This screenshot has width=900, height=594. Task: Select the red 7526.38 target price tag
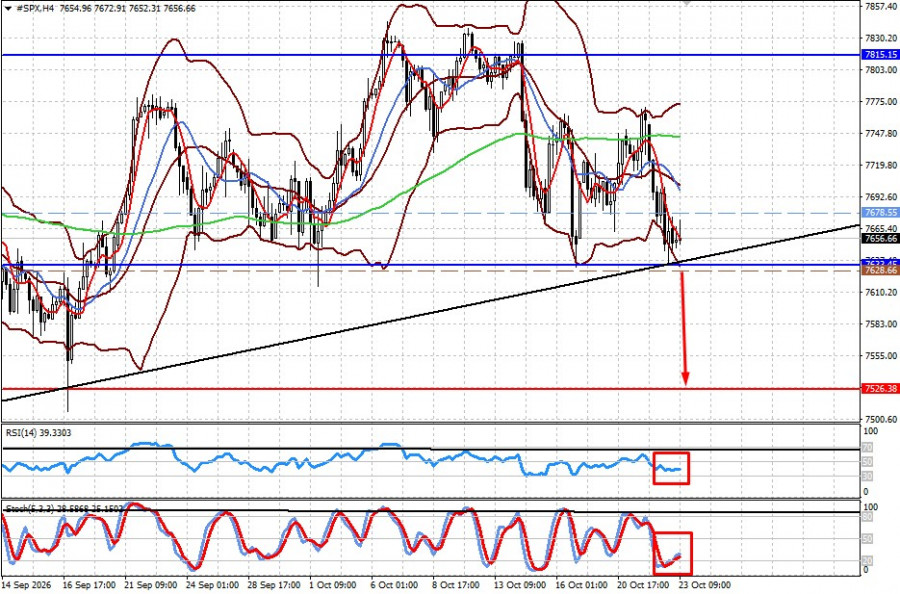coord(880,389)
